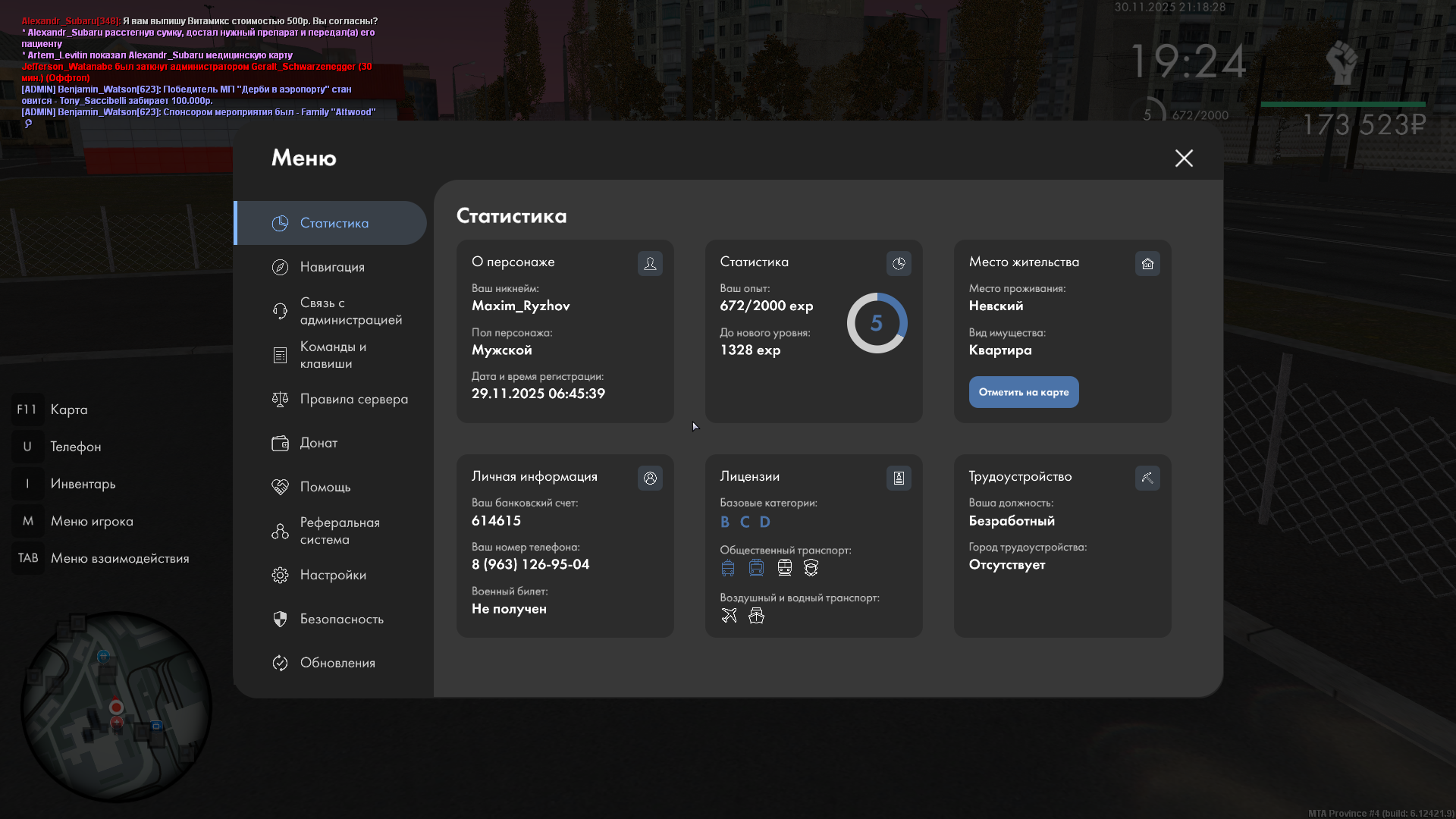The width and height of the screenshot is (1456, 819).
Task: Open the Навигация menu section
Action: coord(332,267)
